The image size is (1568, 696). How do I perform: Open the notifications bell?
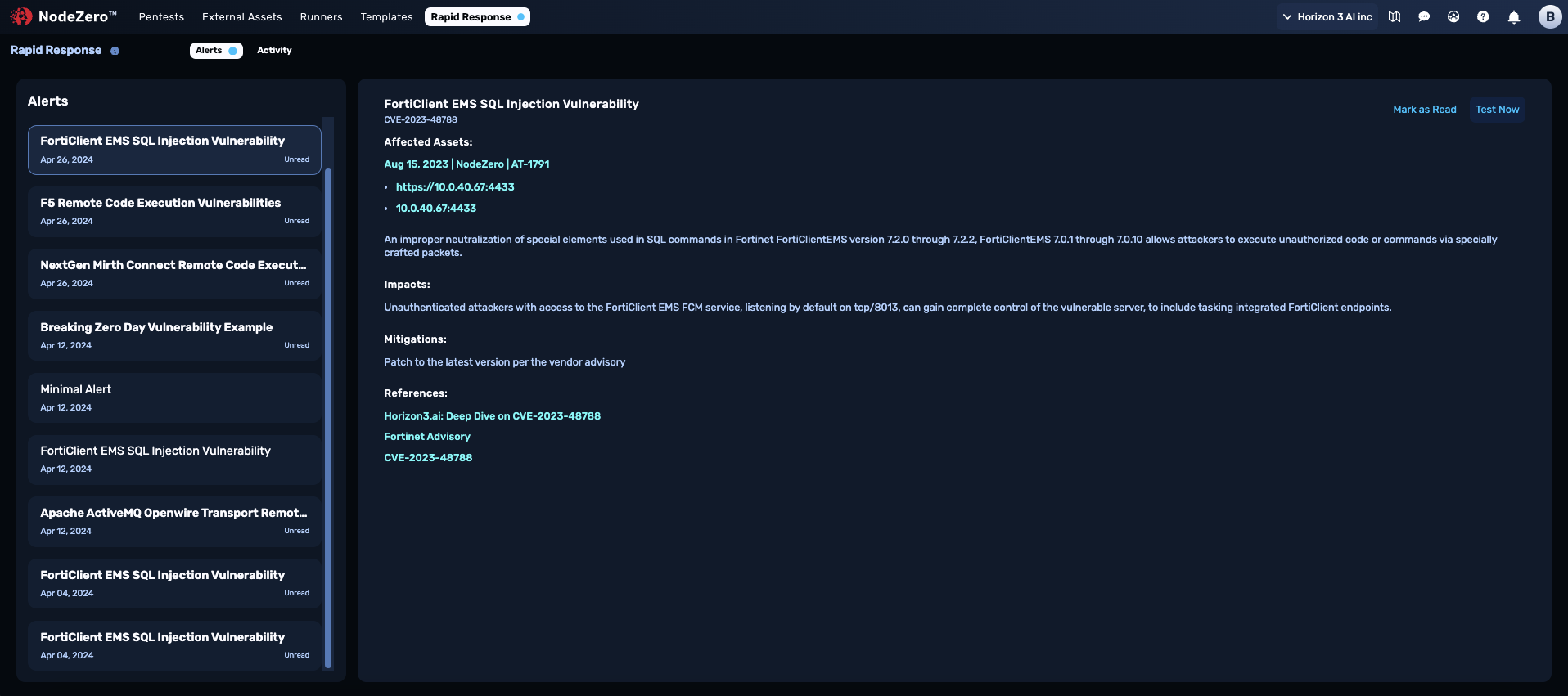click(x=1514, y=17)
